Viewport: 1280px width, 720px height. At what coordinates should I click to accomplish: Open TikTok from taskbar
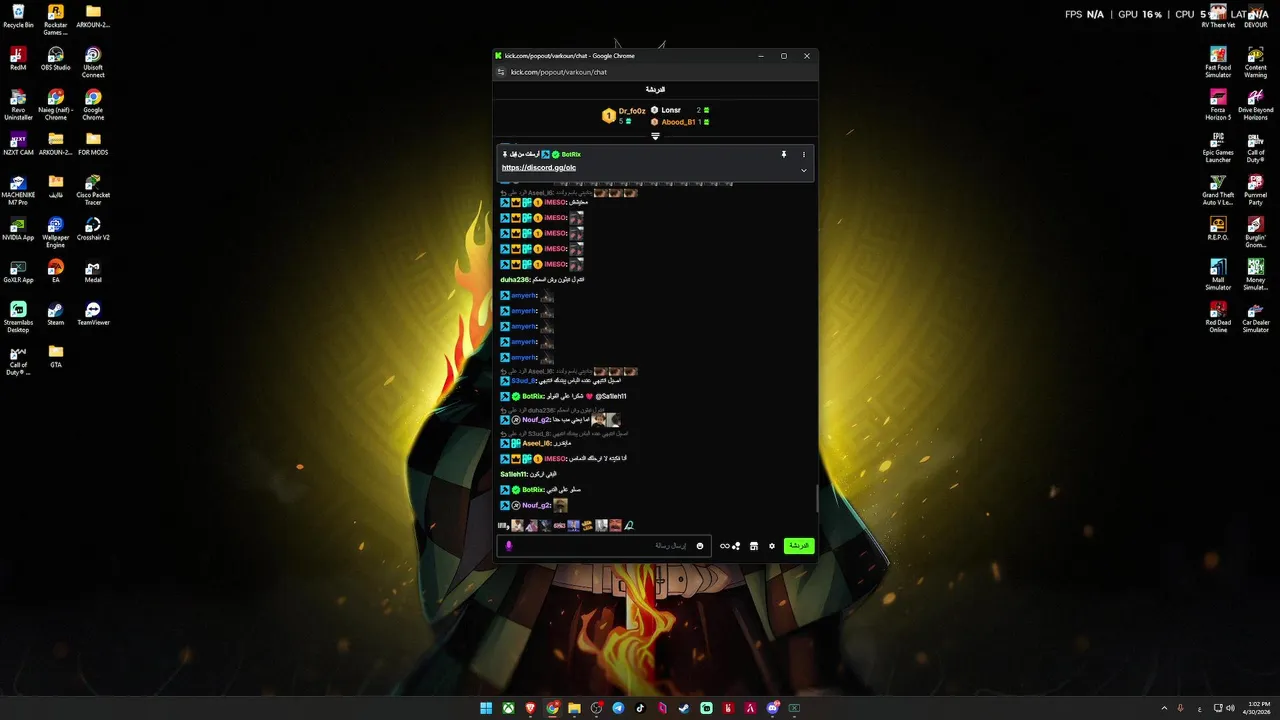click(x=640, y=708)
